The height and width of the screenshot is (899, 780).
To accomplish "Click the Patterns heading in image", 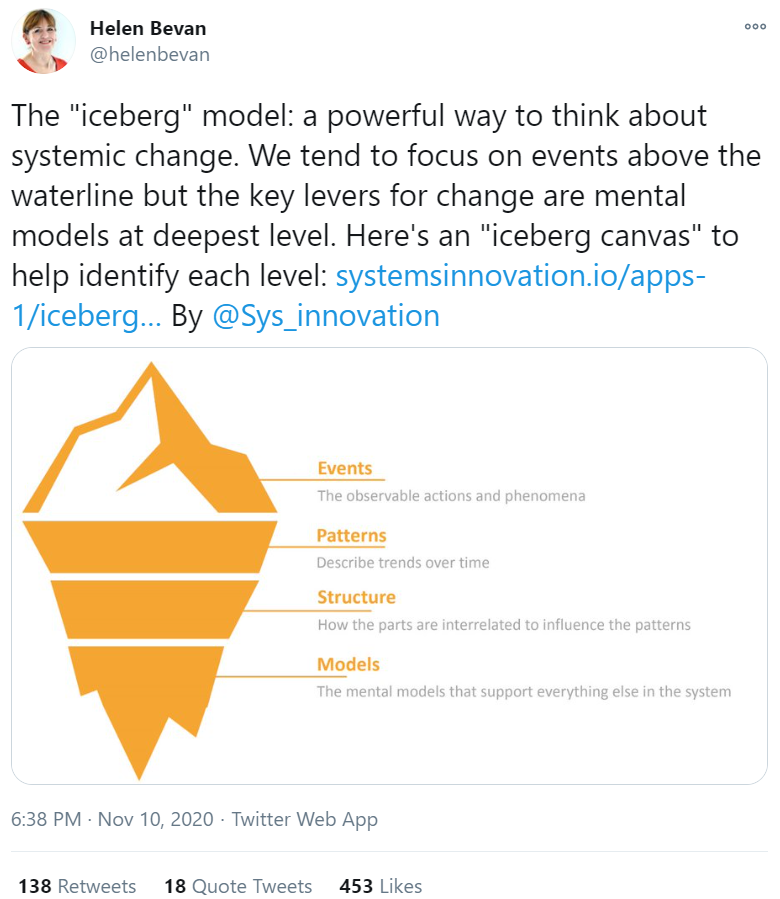I will click(x=352, y=536).
